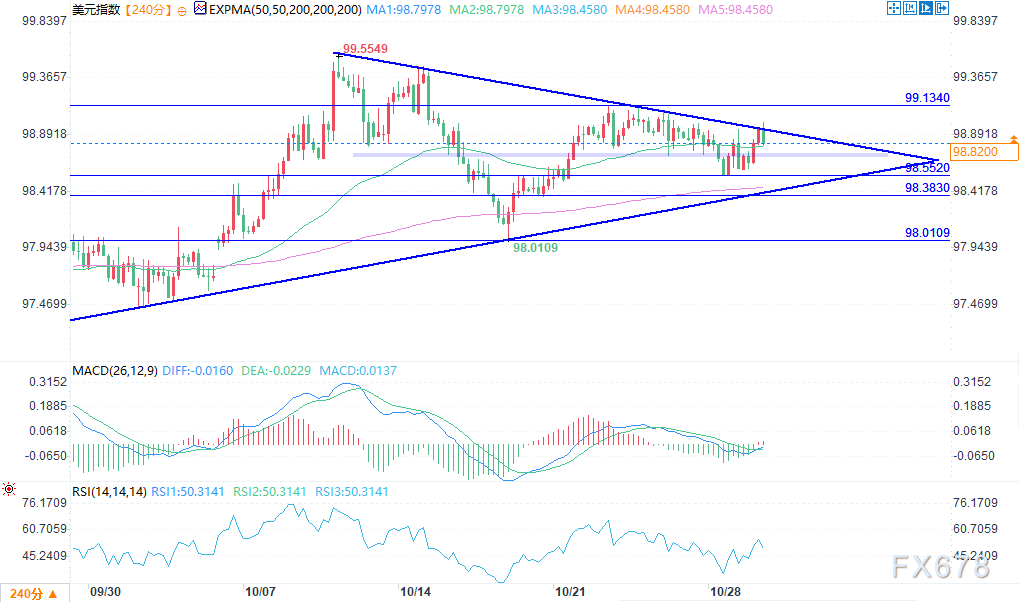Viewport: 1020px width, 602px height.
Task: Click the orange 98.8200 current price tag
Action: click(x=983, y=151)
